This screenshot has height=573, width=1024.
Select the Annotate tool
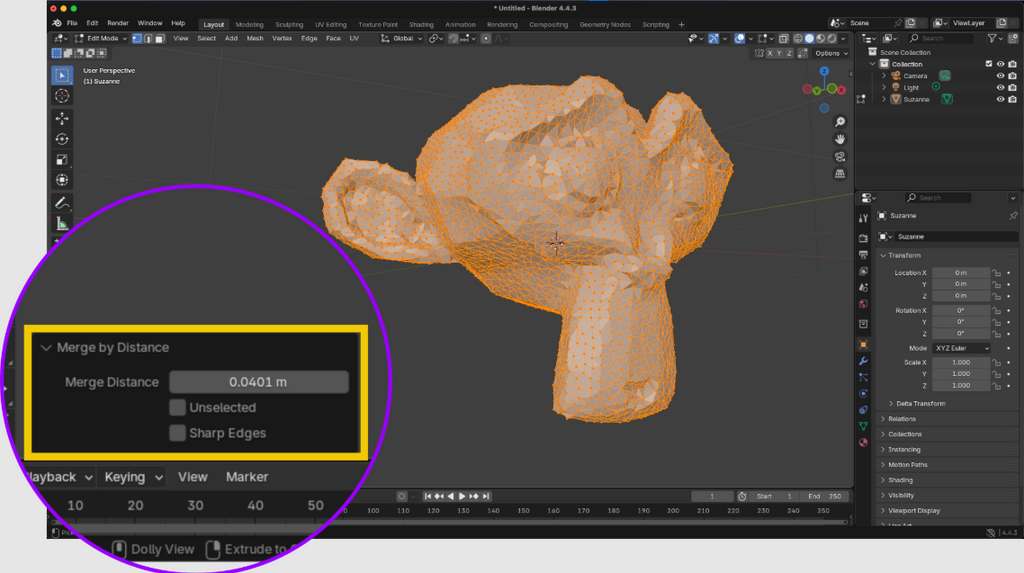point(62,203)
